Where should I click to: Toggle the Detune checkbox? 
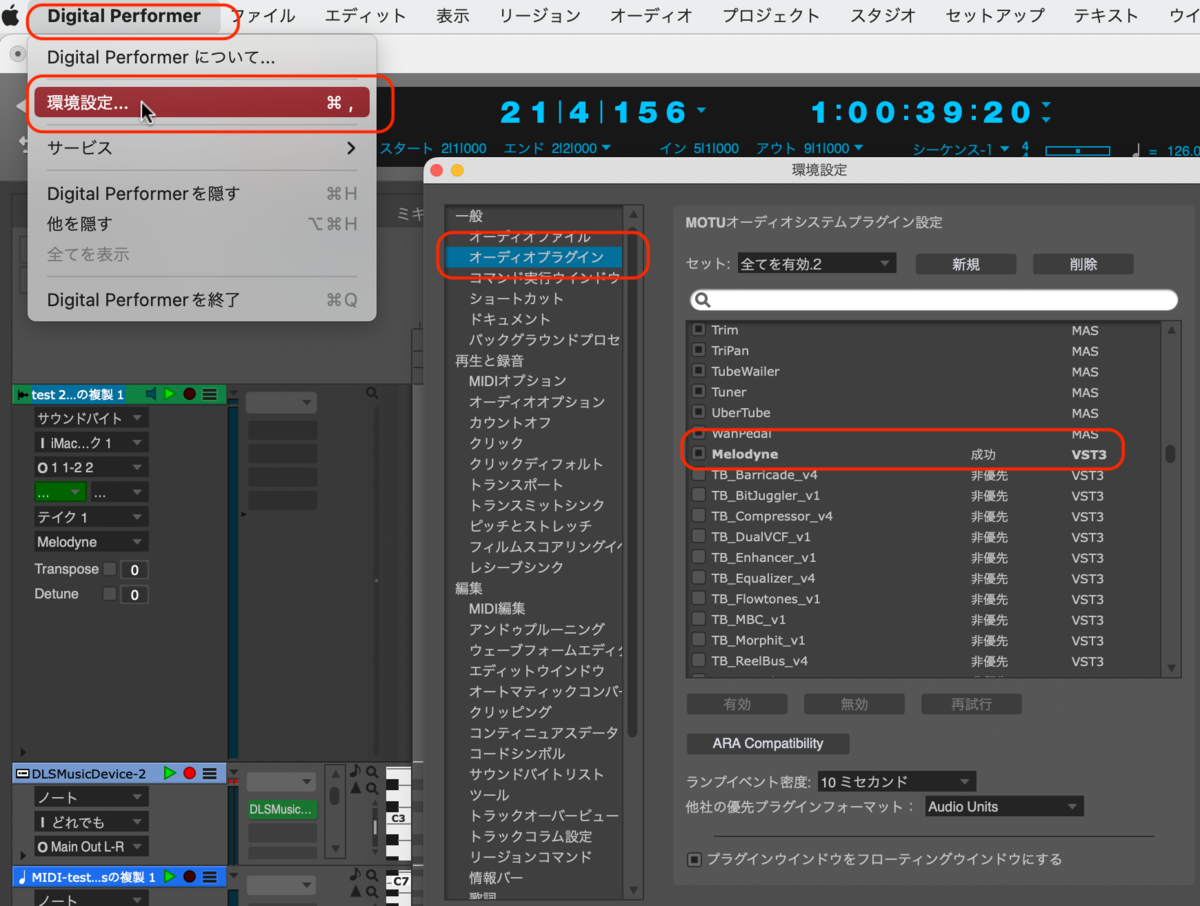110,594
